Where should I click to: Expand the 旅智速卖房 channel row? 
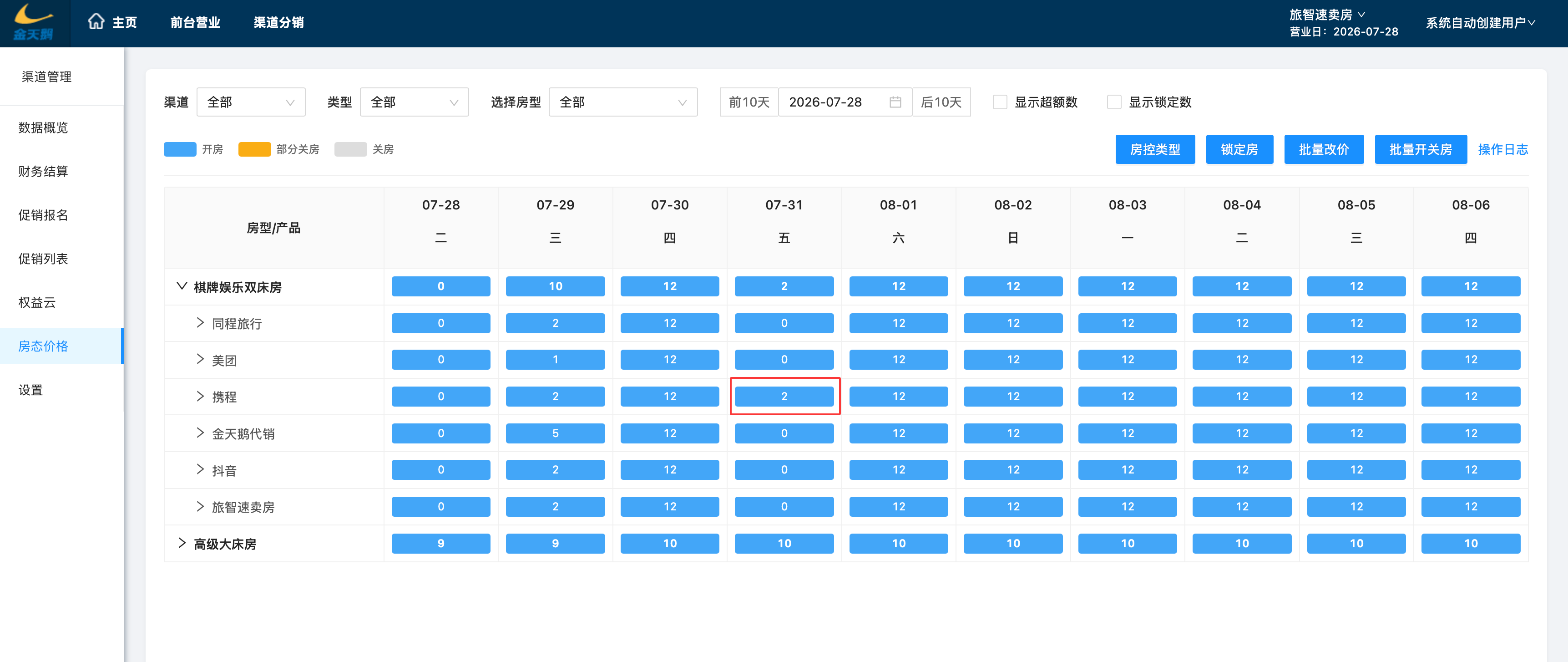[200, 506]
